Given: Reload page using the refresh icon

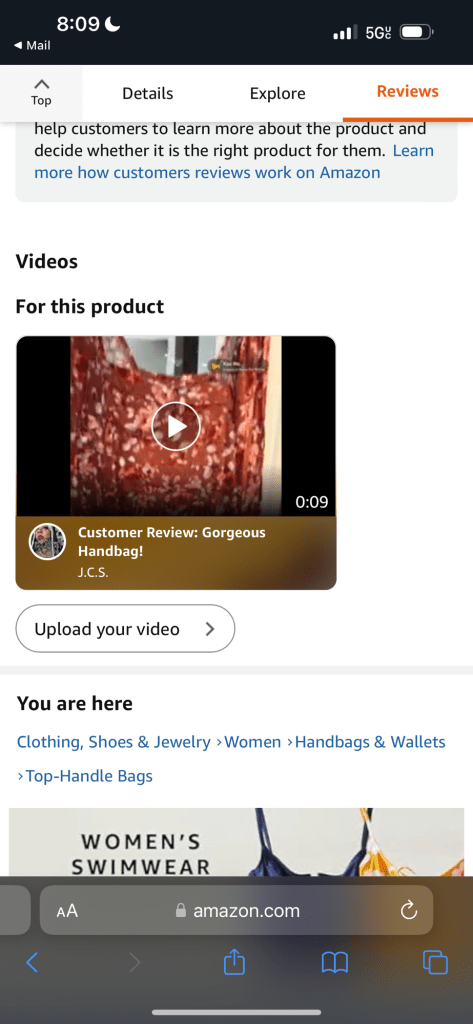Looking at the screenshot, I should (x=408, y=910).
